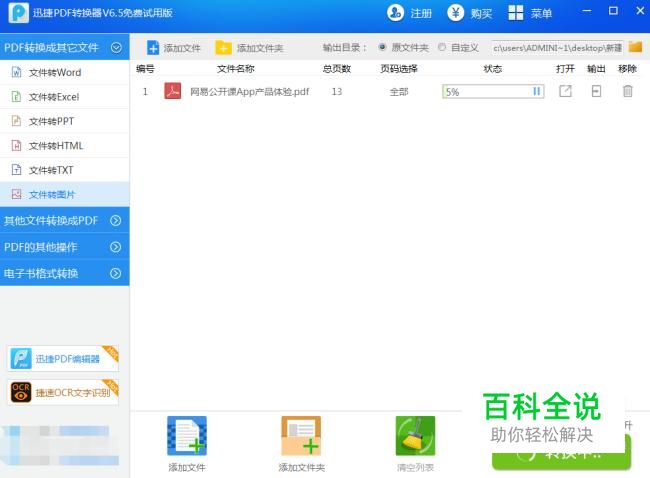
Task: Click the output path input field
Action: 557,48
